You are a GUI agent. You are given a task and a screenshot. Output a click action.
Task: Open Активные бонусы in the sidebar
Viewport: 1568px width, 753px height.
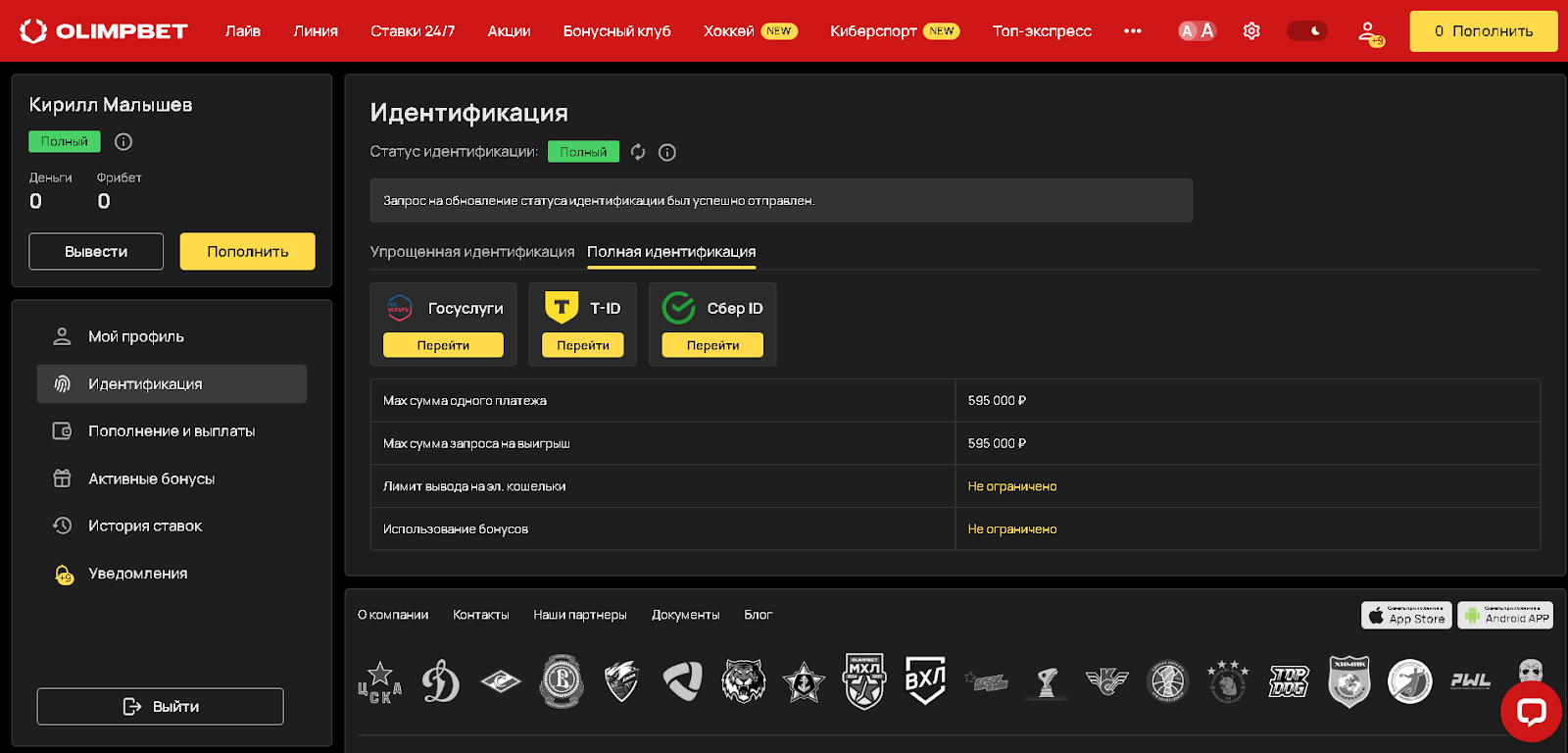pos(171,478)
